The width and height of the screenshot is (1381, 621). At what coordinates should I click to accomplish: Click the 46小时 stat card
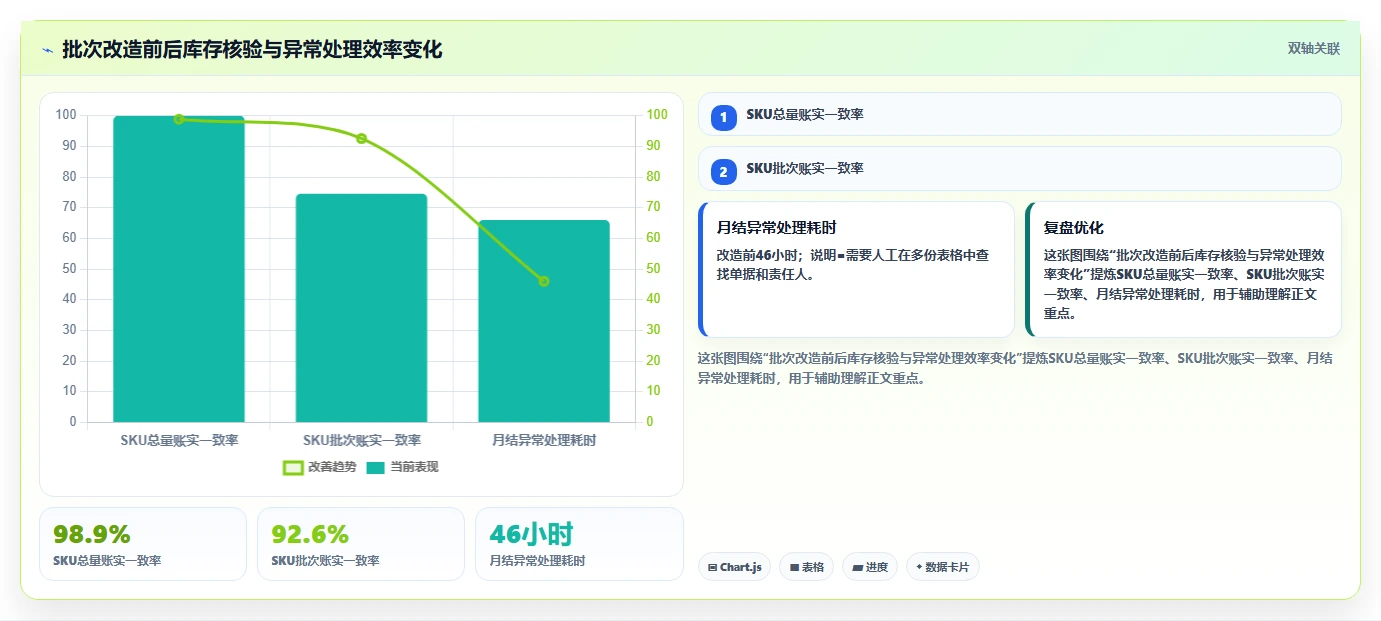pyautogui.click(x=579, y=544)
